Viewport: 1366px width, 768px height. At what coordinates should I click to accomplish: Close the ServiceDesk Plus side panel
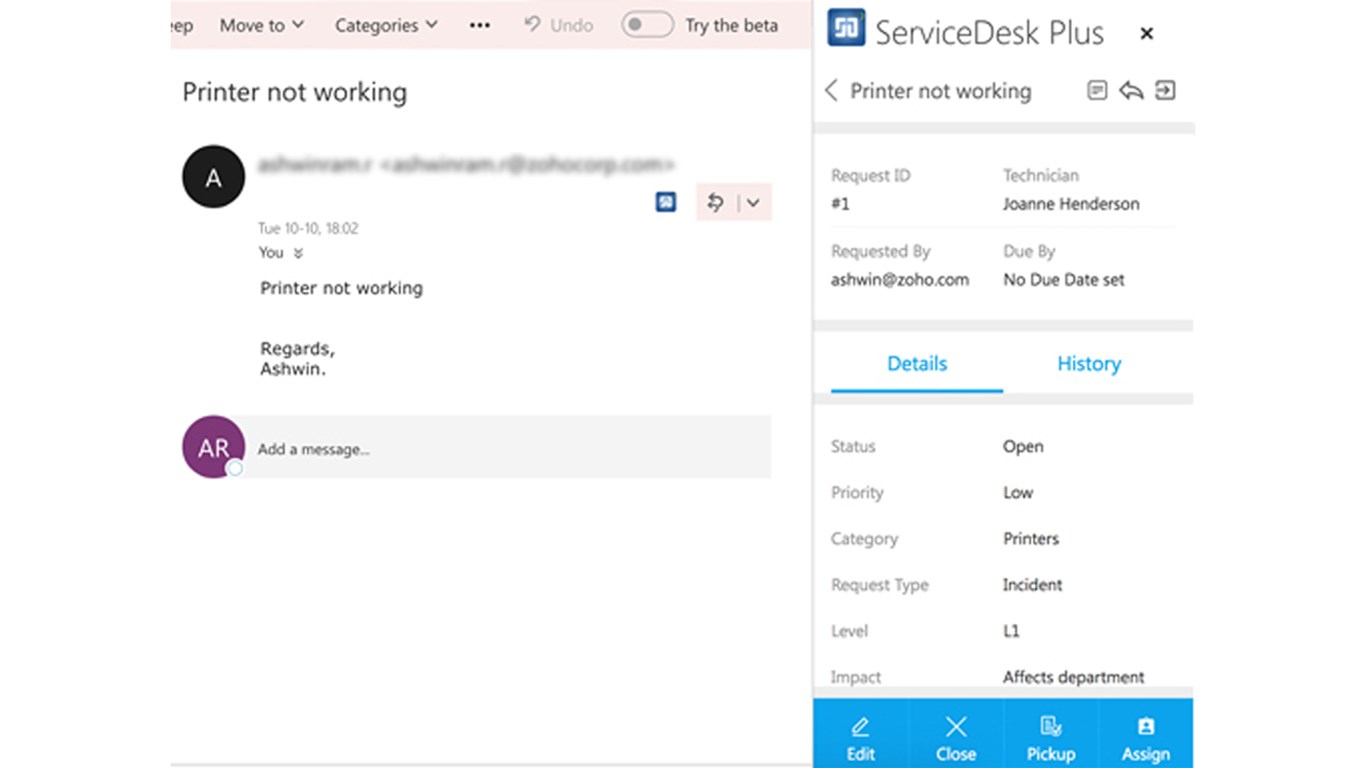coord(1147,34)
